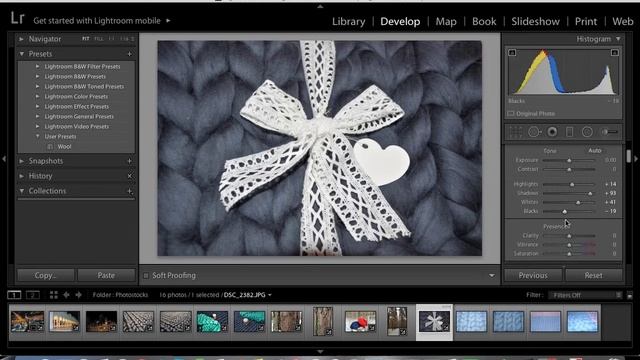
Task: Toggle shadow clipping indicator in histogram
Action: point(512,53)
